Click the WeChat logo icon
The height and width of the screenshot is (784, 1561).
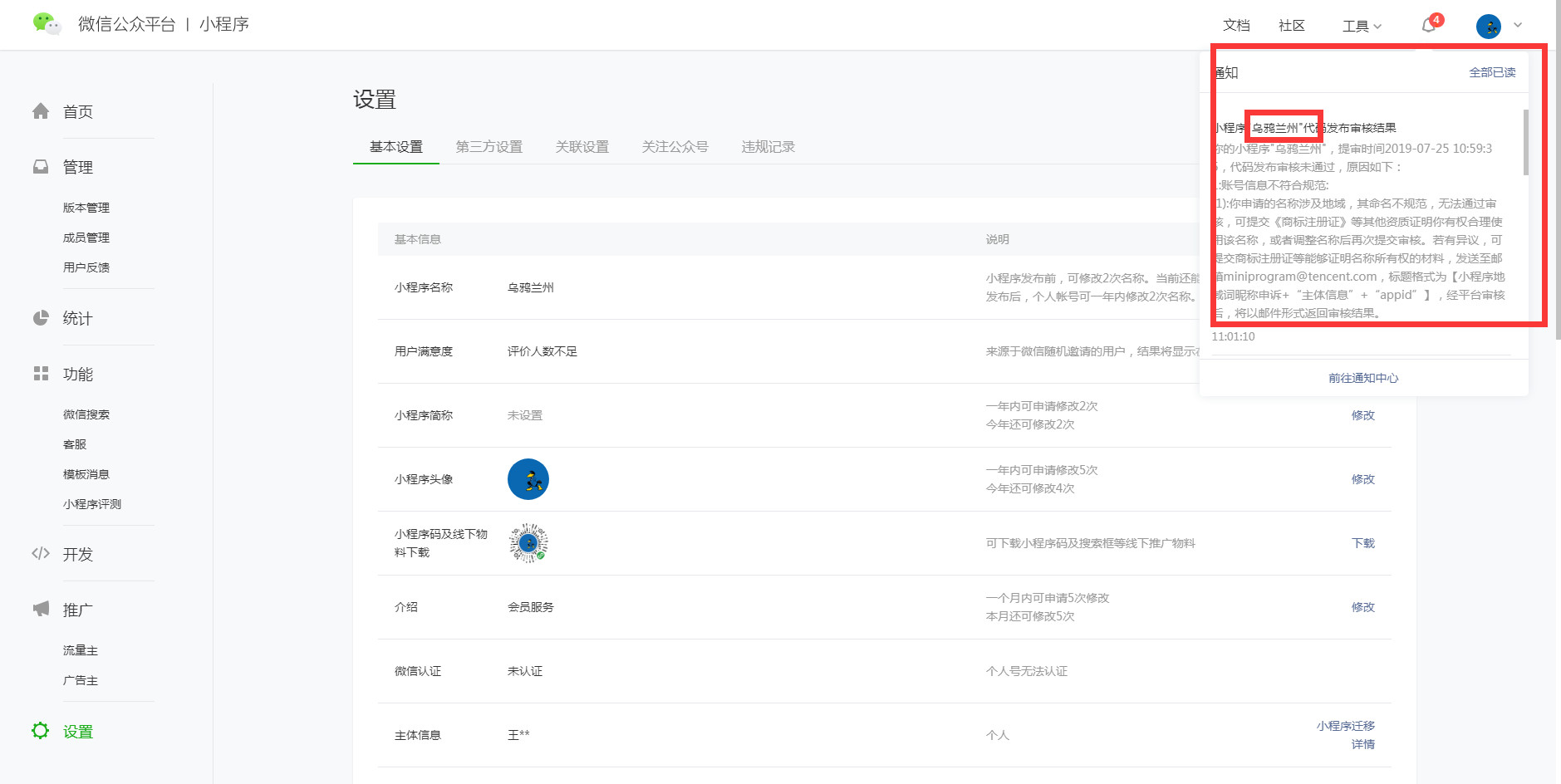[x=47, y=24]
